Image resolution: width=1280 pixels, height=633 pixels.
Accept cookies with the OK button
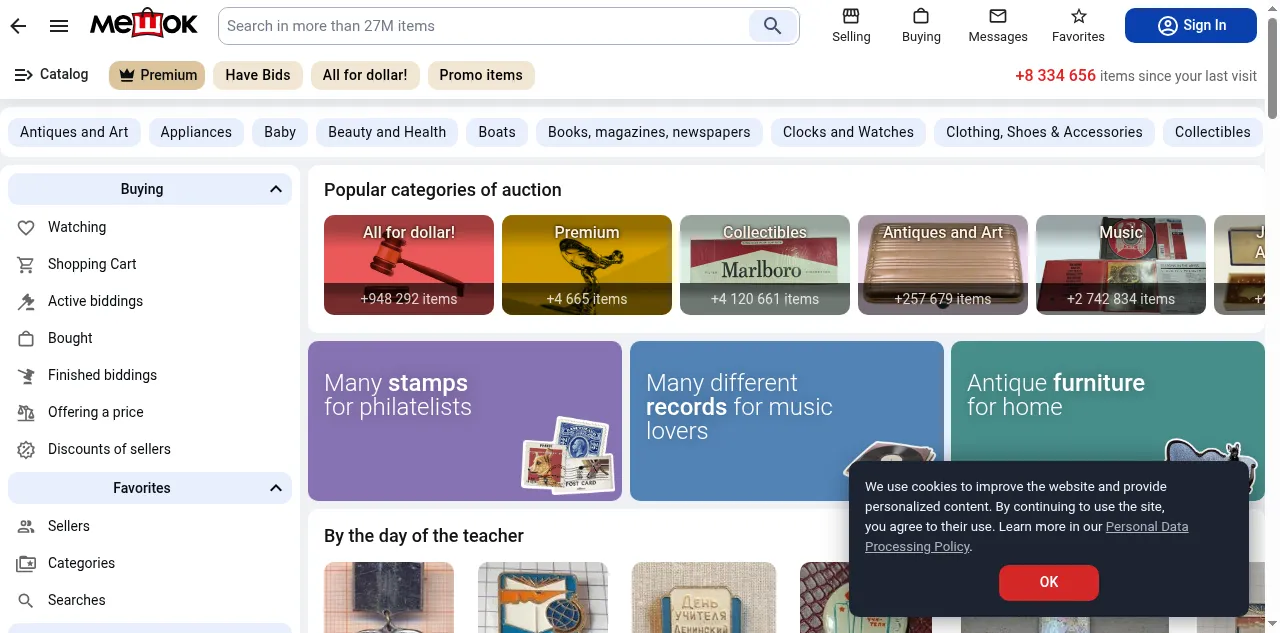(1048, 582)
